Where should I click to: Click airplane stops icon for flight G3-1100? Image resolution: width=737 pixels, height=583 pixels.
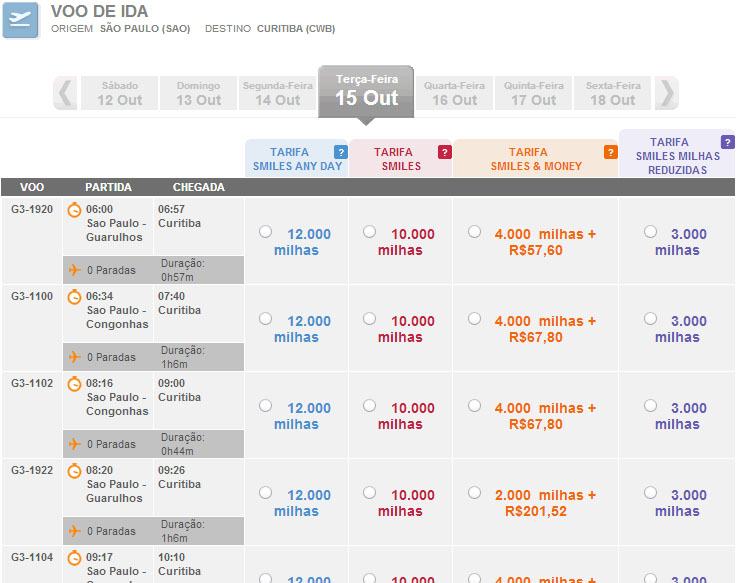coord(74,357)
